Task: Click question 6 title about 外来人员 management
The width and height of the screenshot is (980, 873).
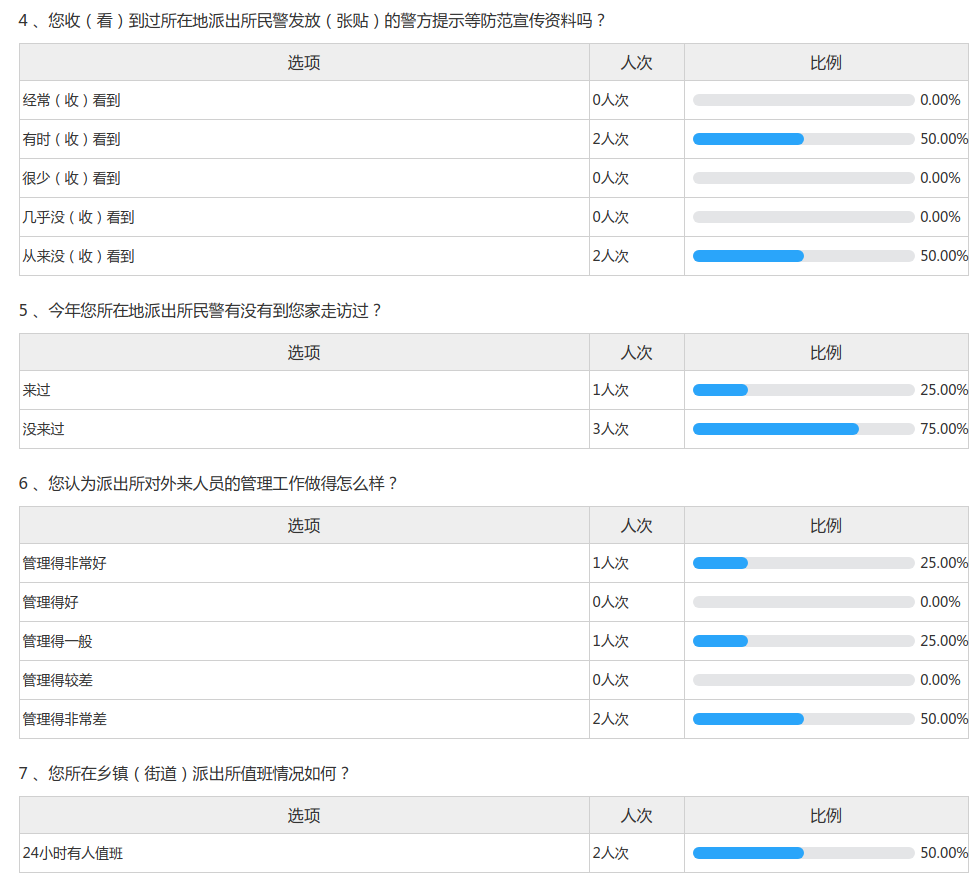Action: coord(208,483)
